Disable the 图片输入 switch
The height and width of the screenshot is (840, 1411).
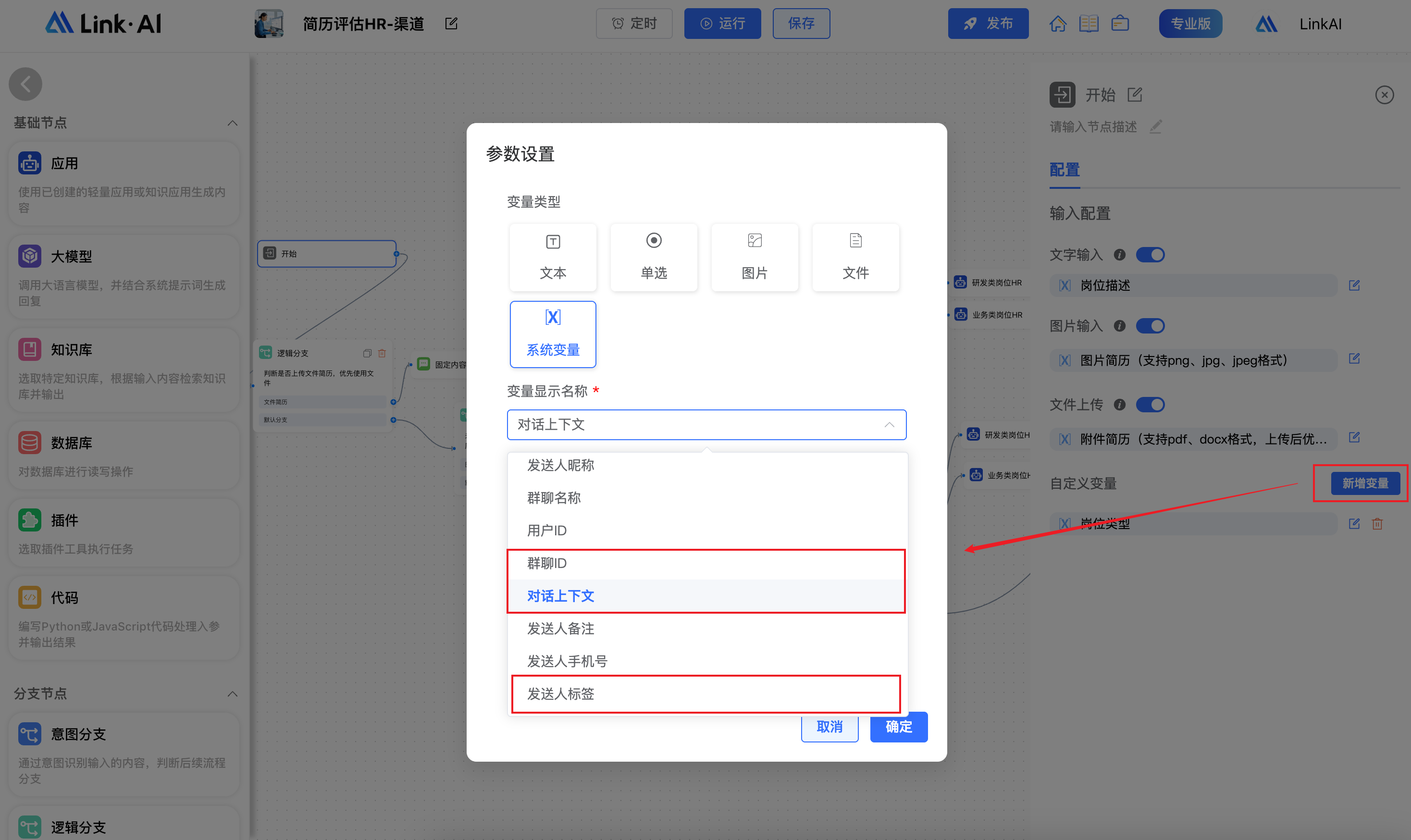click(1150, 326)
